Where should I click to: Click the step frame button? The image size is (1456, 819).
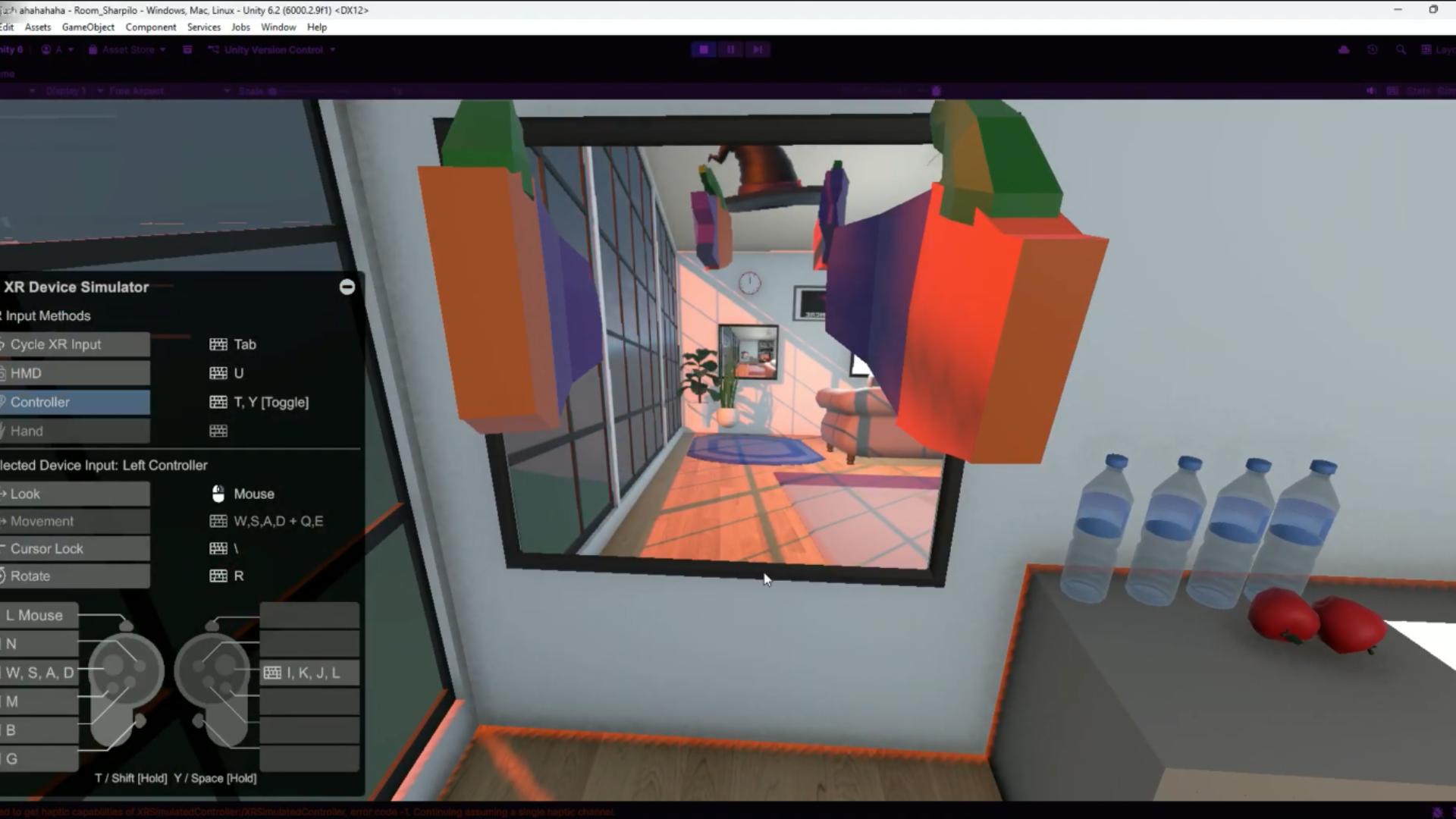click(757, 50)
